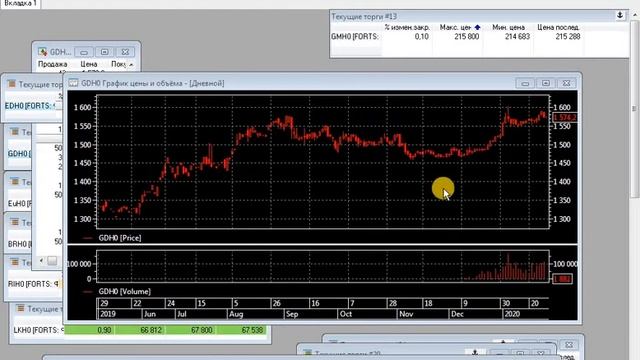This screenshot has width=640, height=360.
Task: Click the GDH0 [Price] legend entry
Action: [120, 238]
